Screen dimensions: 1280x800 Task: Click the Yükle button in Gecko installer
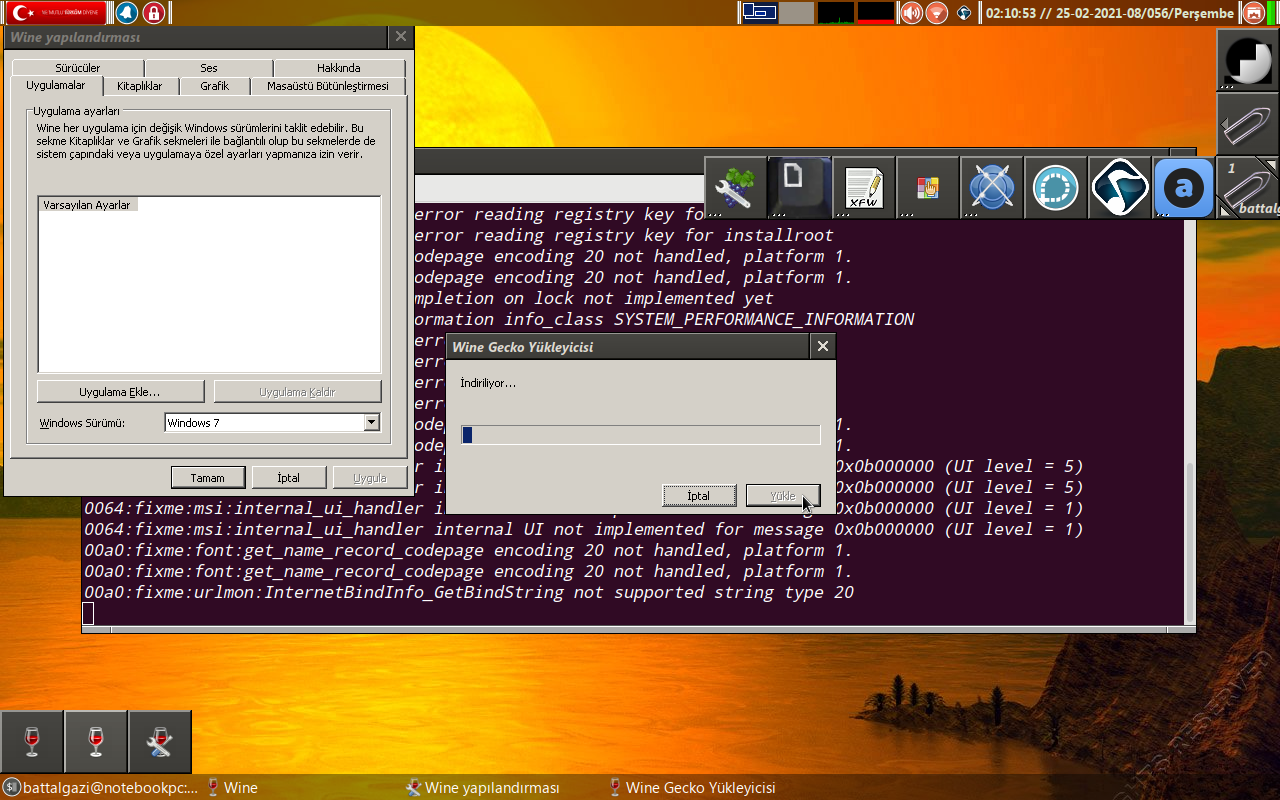(x=783, y=496)
